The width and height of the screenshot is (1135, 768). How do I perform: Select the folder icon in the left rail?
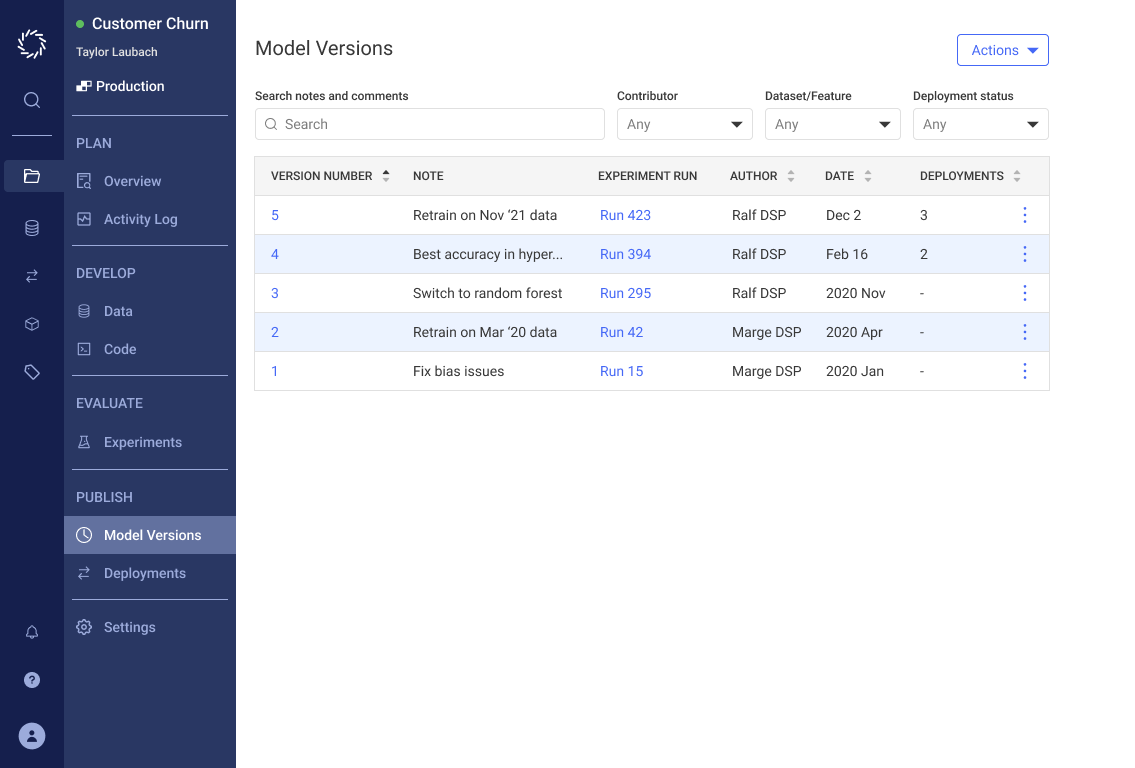[31, 175]
